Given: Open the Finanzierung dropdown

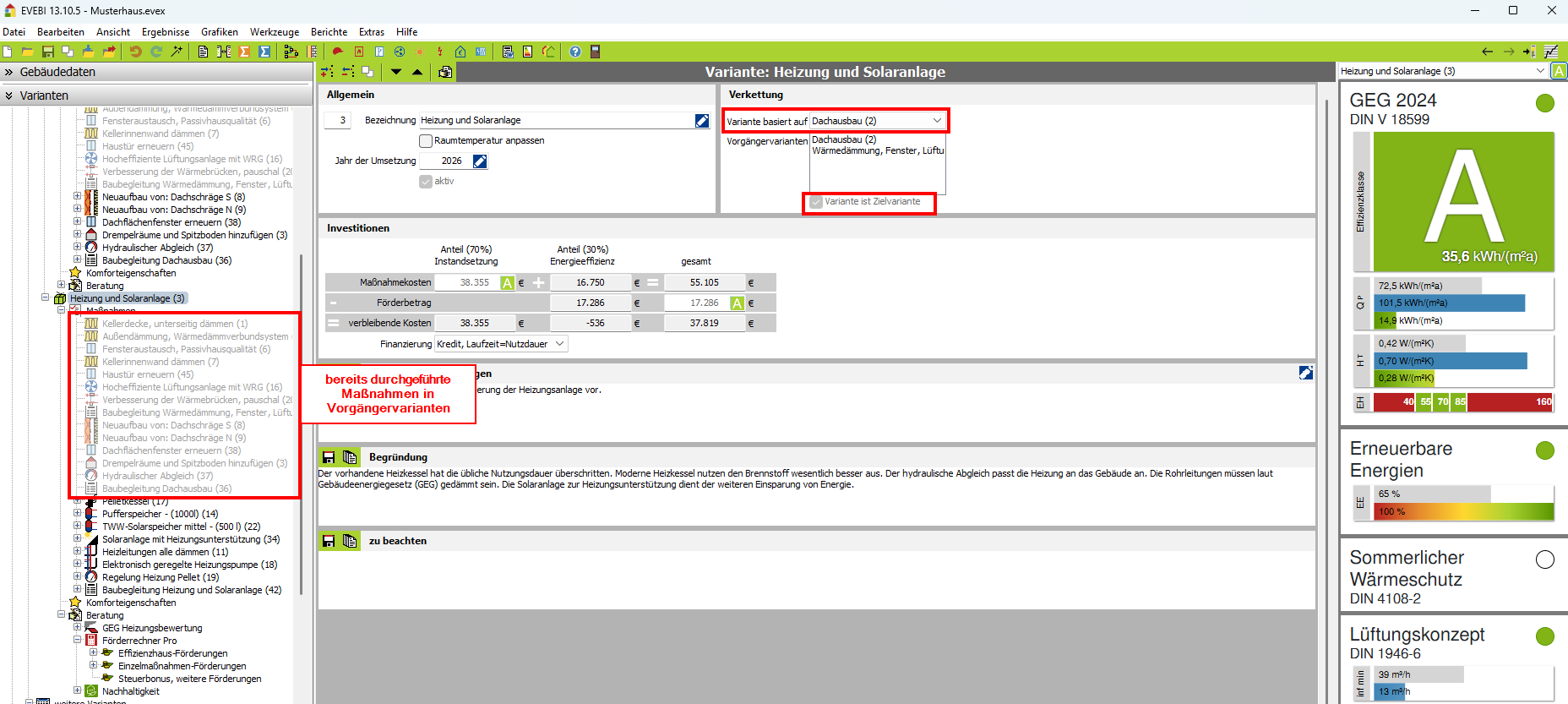Looking at the screenshot, I should [x=559, y=344].
